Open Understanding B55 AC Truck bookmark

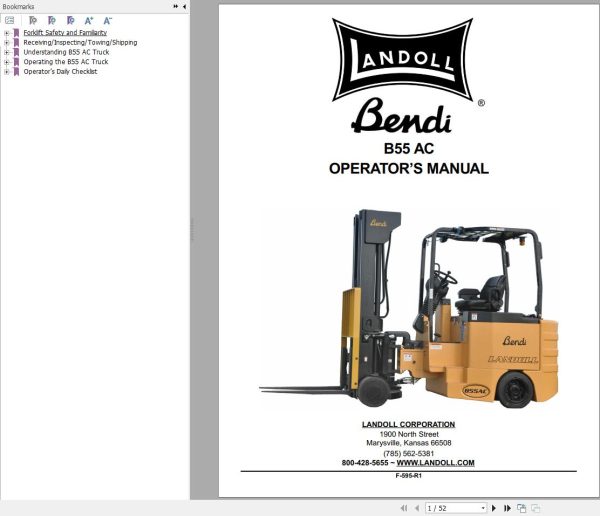(66, 52)
